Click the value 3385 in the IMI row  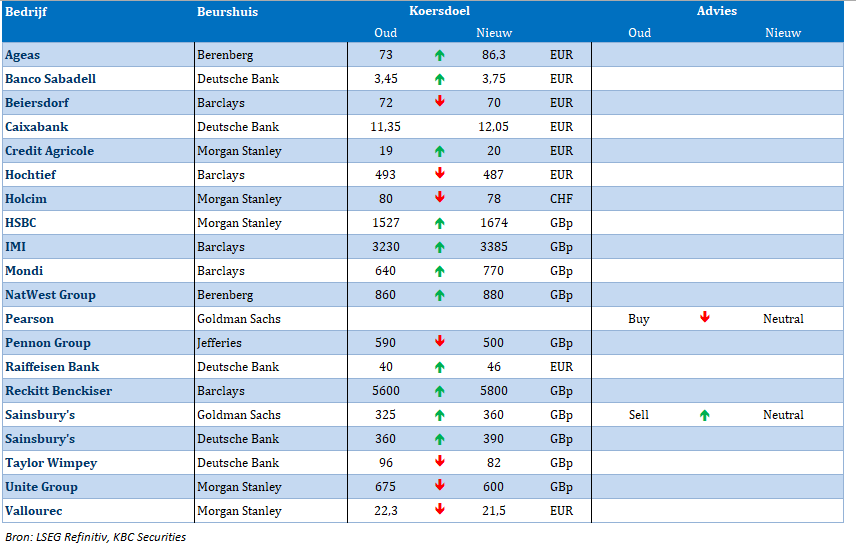click(x=494, y=247)
